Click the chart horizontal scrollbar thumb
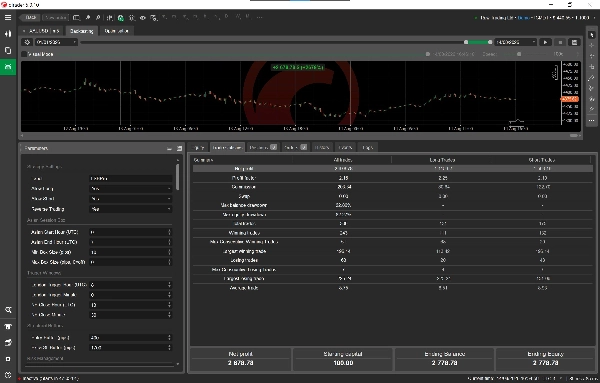Screen dimensions: 600x383 (574, 135)
